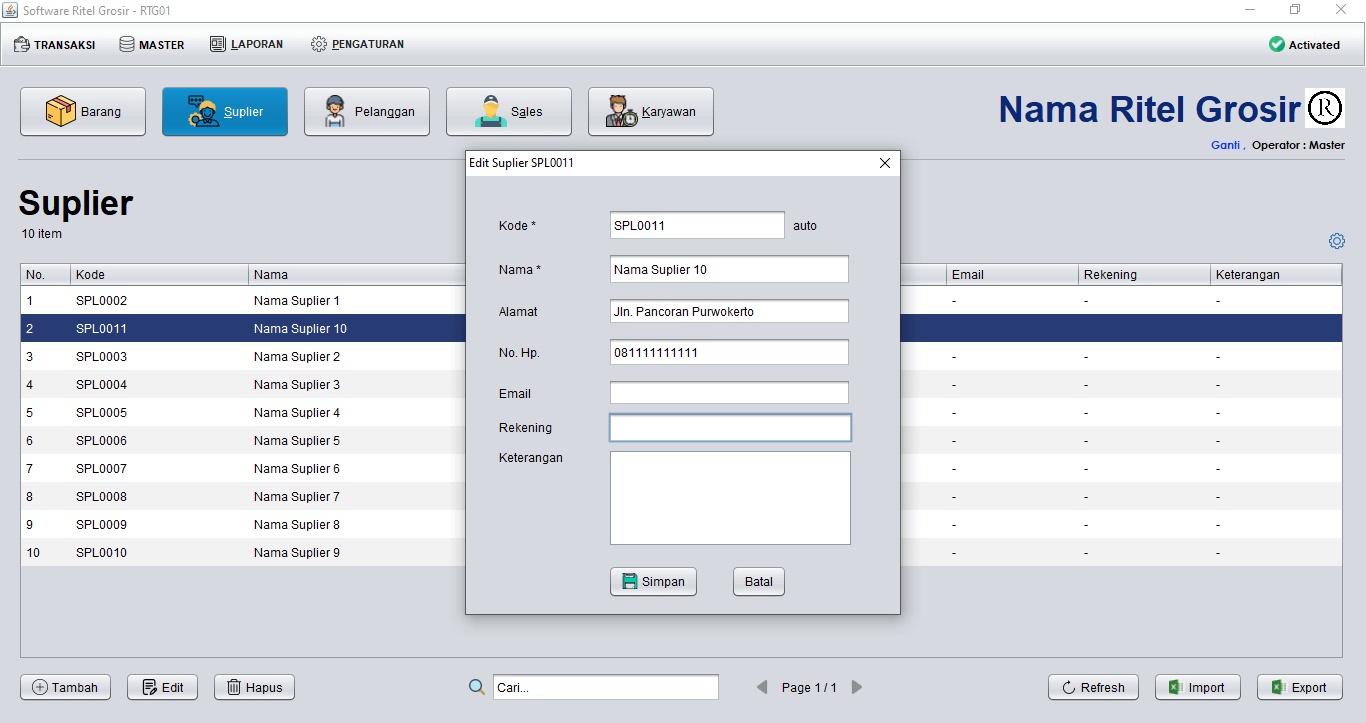Click the table settings gear icon

(x=1336, y=241)
